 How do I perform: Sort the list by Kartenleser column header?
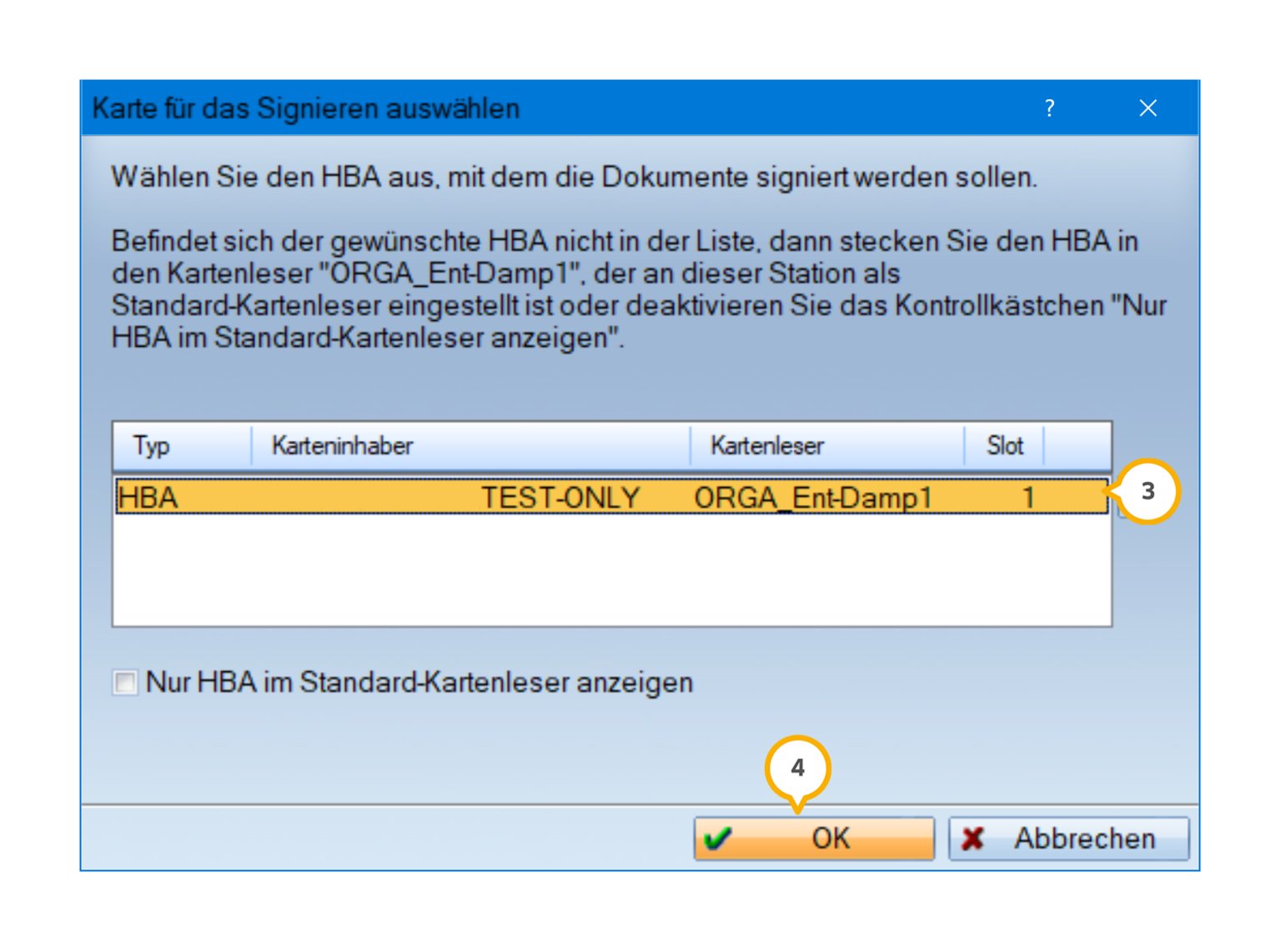(x=827, y=446)
